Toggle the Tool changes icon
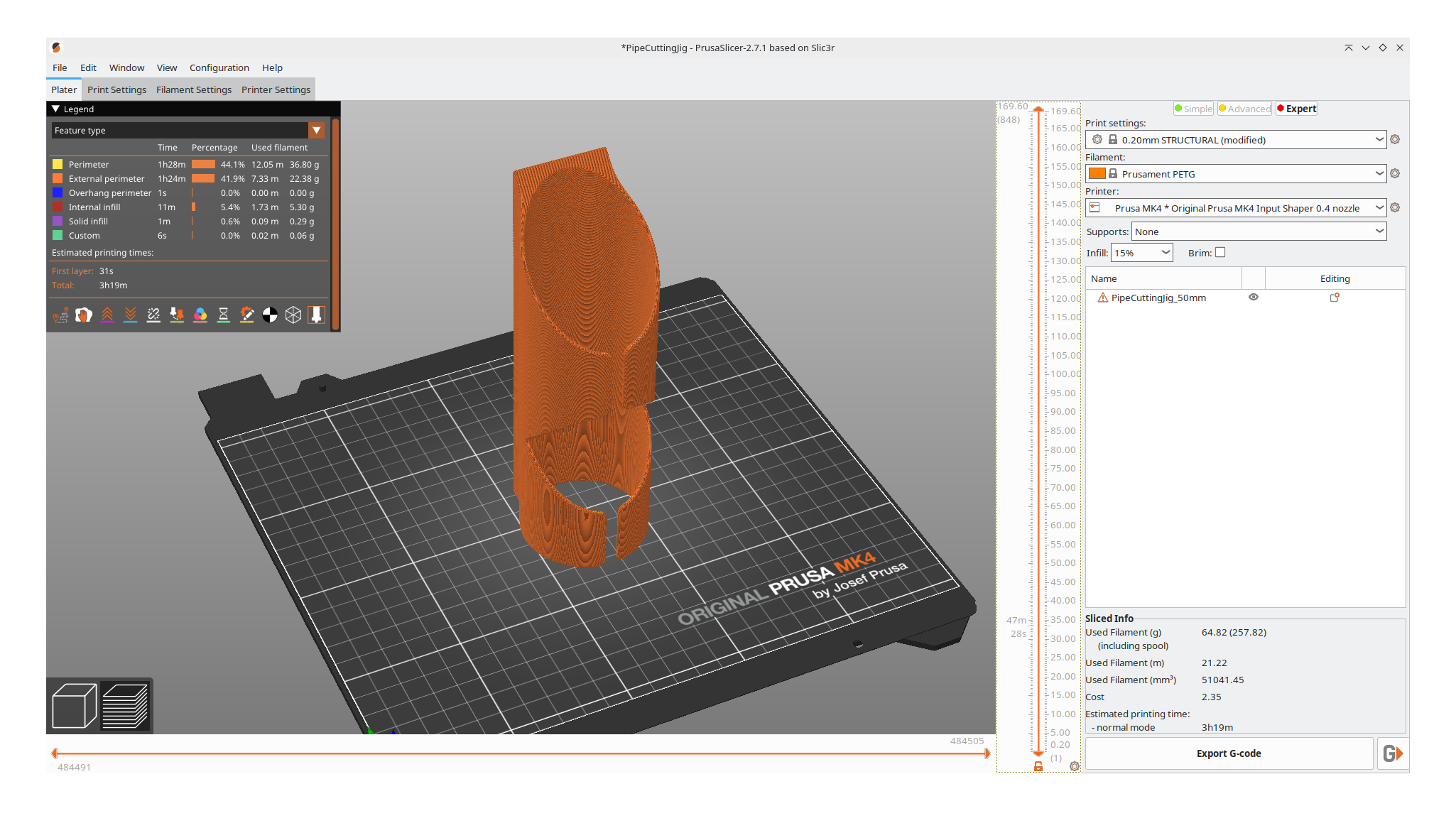This screenshot has width=1456, height=828. 177,315
